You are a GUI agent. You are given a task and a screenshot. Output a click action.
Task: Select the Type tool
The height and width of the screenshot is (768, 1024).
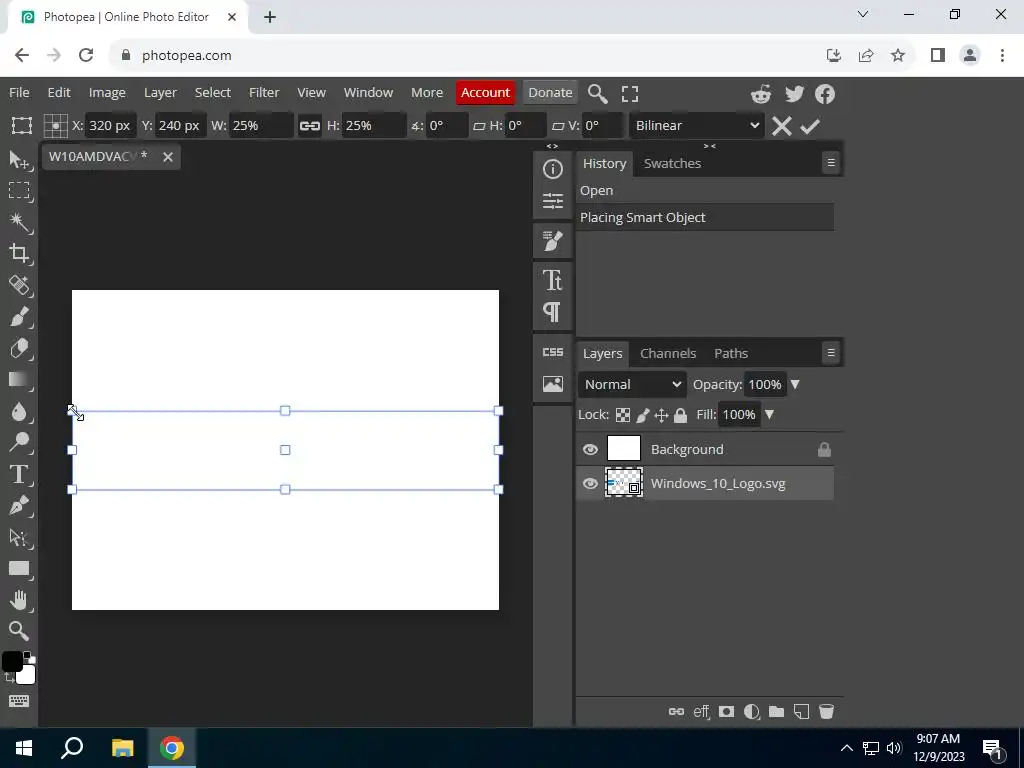point(19,474)
